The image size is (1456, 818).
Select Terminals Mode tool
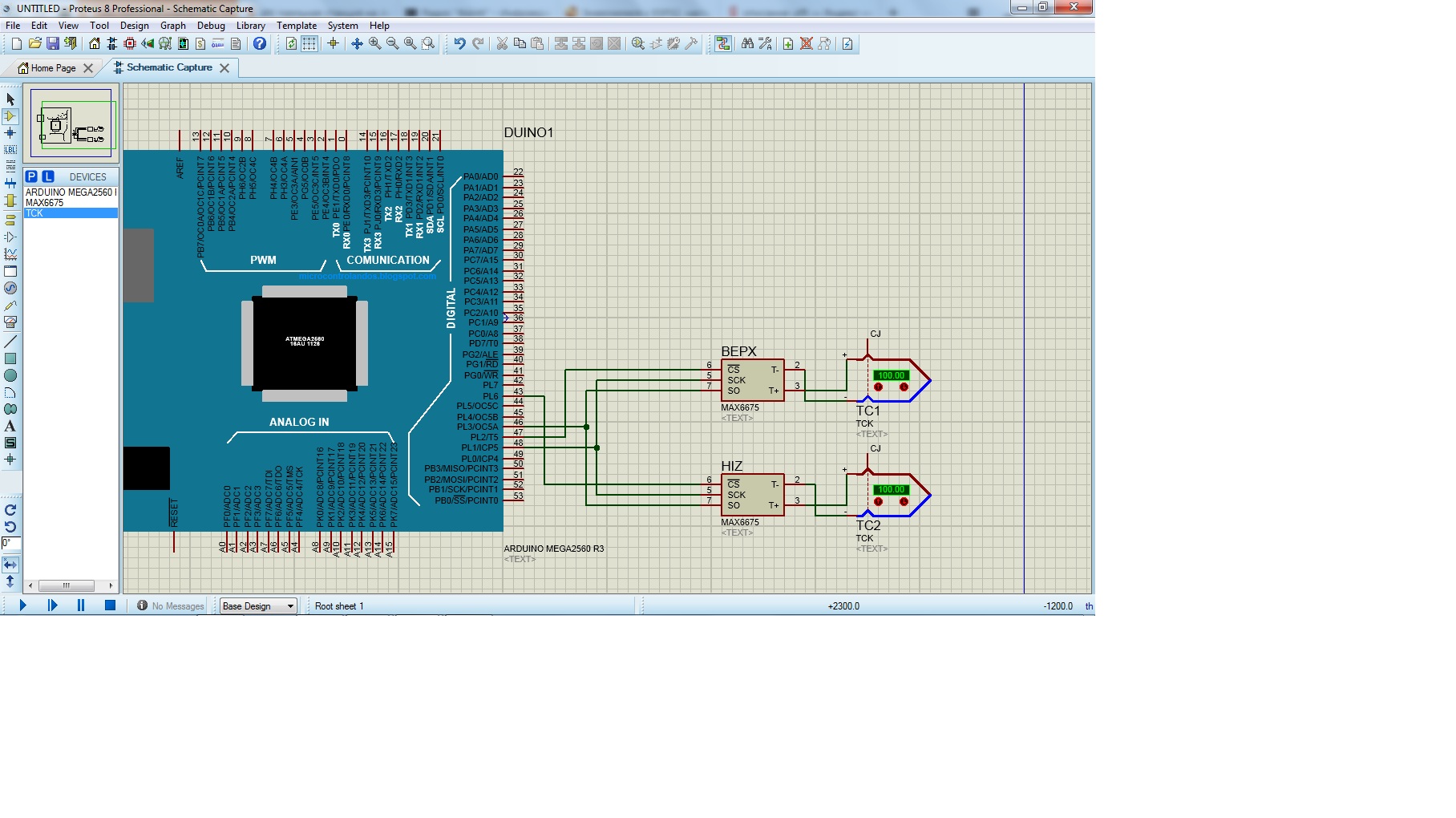coord(10,220)
